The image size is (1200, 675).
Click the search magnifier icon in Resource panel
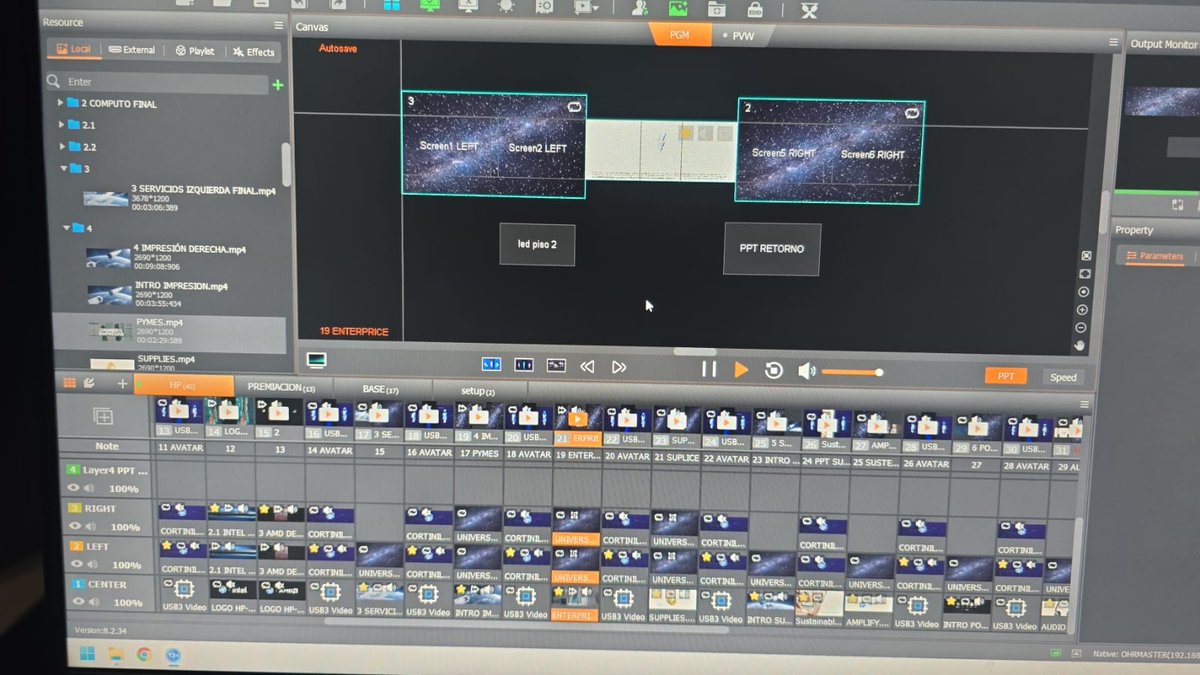(54, 82)
